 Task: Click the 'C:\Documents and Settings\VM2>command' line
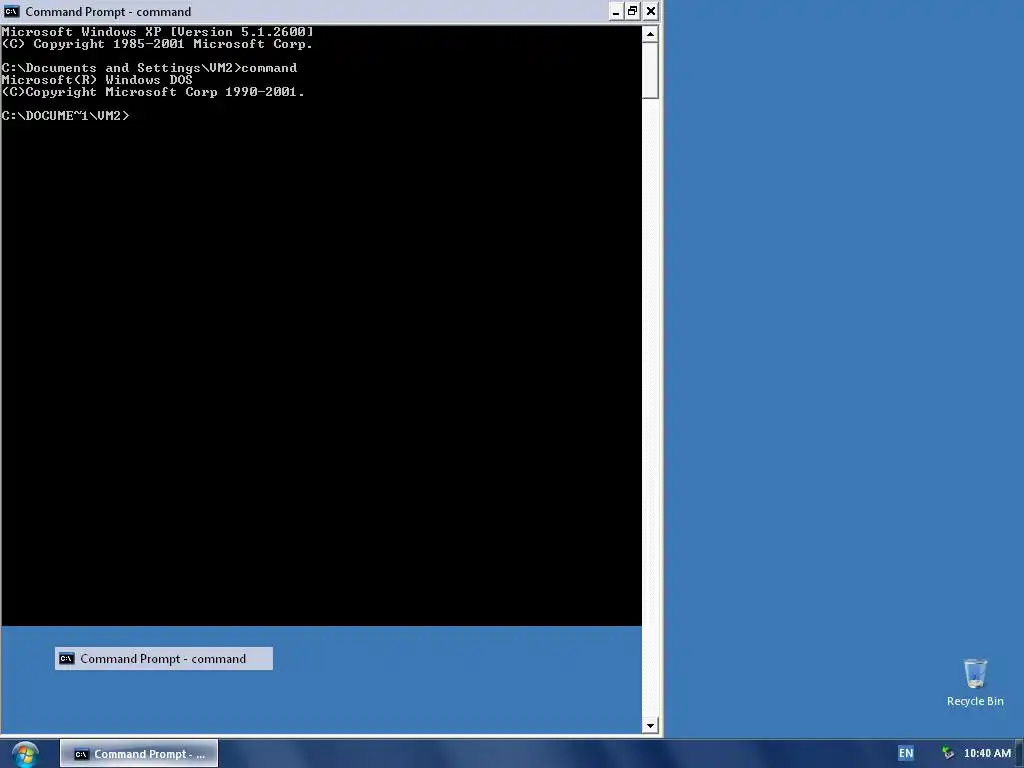coord(149,68)
